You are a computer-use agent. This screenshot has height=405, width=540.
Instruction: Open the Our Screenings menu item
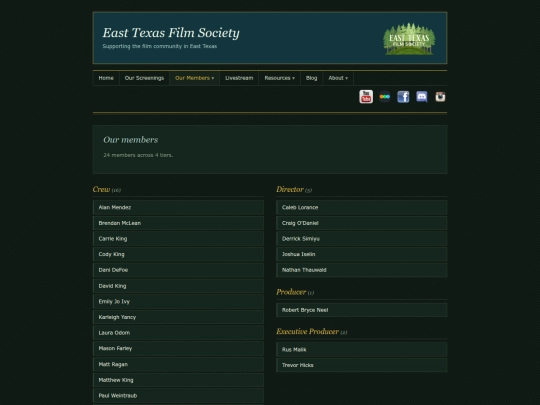pos(144,78)
